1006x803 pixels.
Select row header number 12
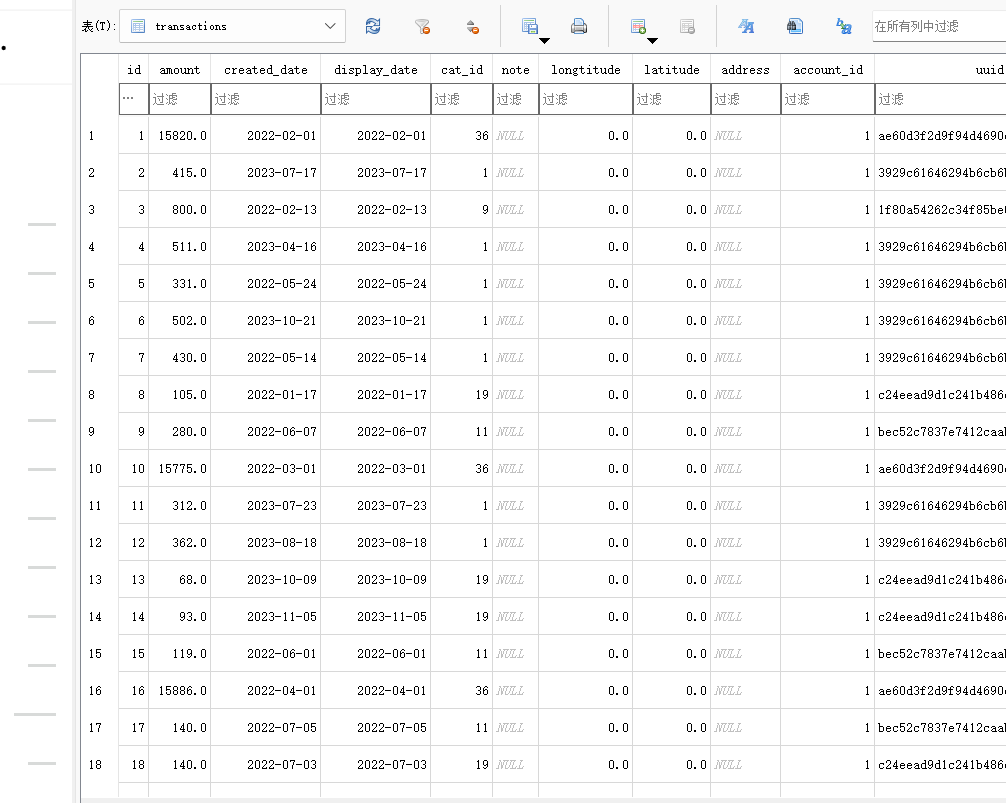click(x=99, y=543)
